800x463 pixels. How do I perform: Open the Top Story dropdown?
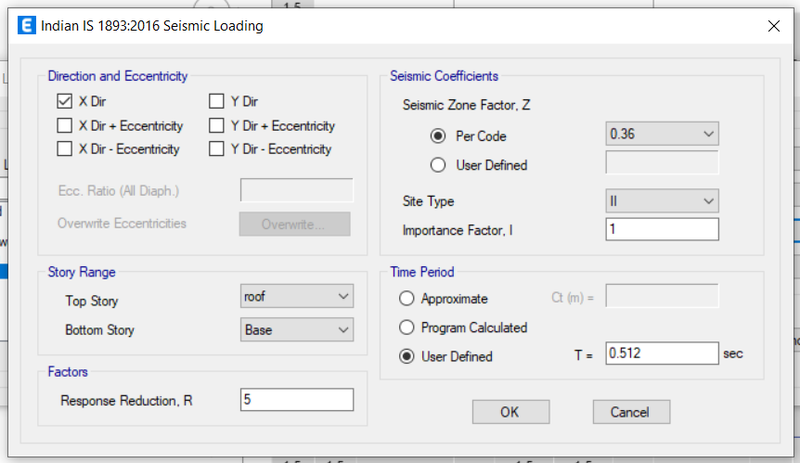297,296
